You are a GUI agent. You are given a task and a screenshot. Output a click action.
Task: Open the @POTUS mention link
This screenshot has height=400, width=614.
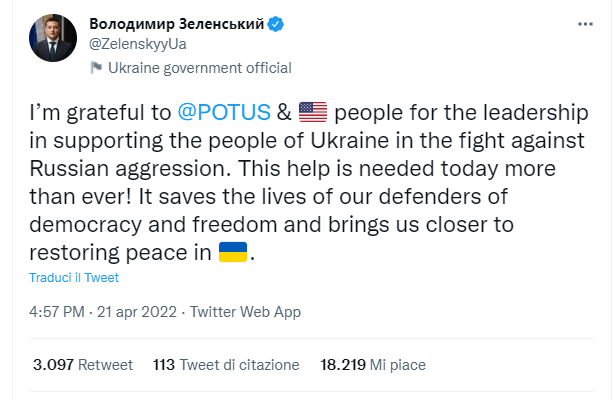(x=224, y=112)
